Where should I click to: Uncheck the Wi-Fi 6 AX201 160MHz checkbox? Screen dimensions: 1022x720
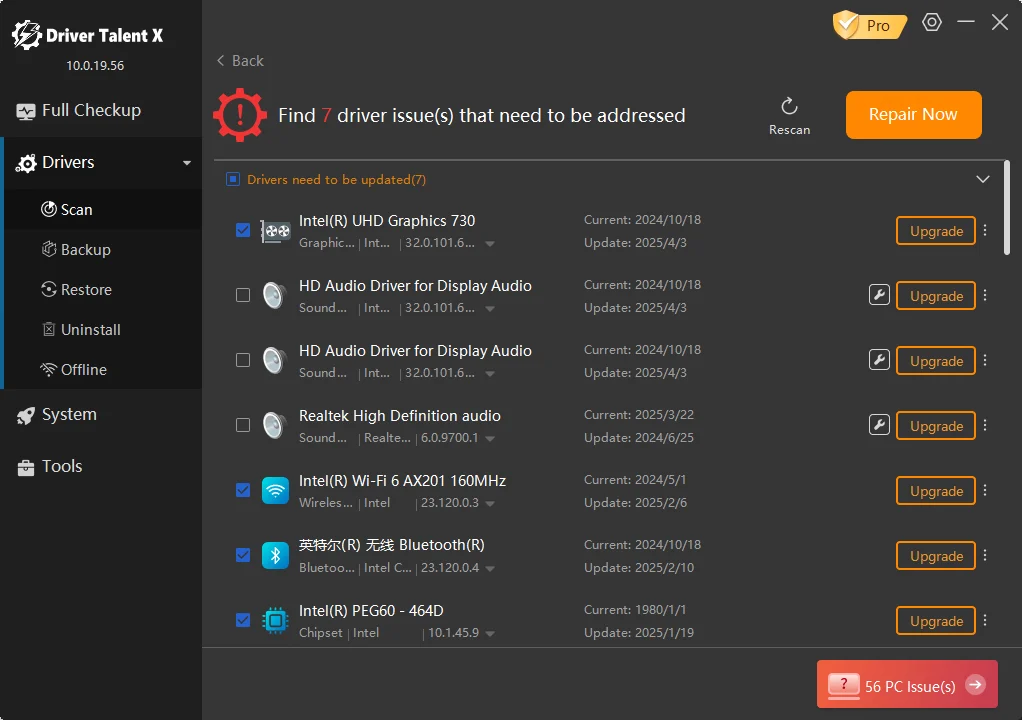[x=243, y=490]
